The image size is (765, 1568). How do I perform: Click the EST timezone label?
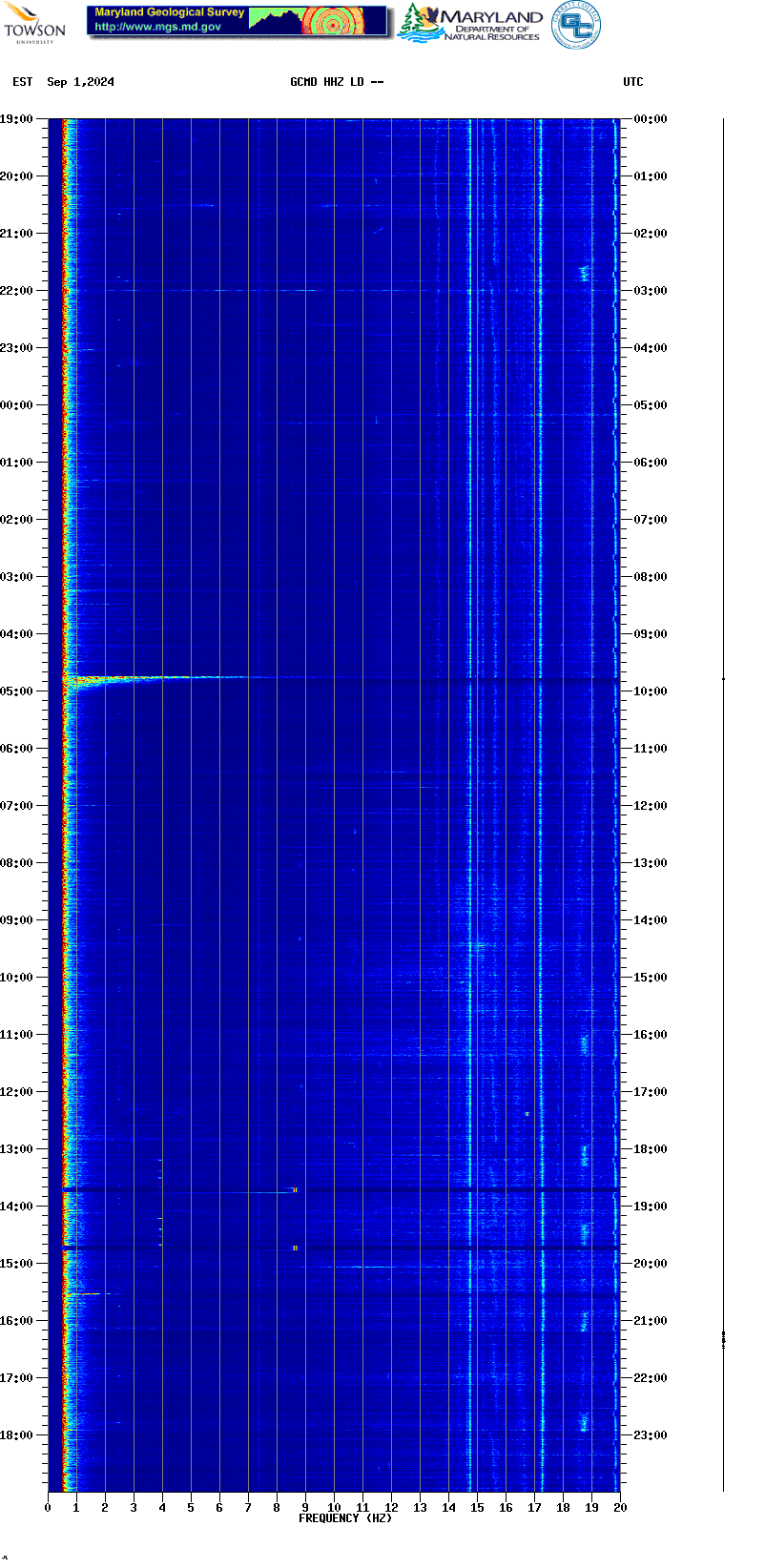coord(23,82)
